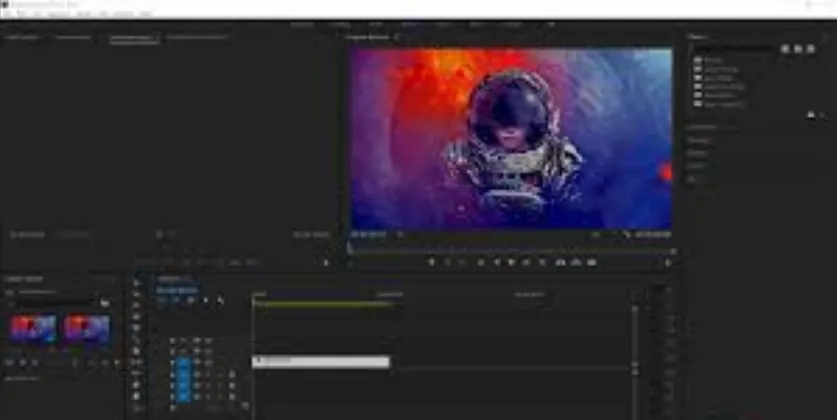Click the Effects panel search field
This screenshot has height=420, width=837.
(734, 49)
